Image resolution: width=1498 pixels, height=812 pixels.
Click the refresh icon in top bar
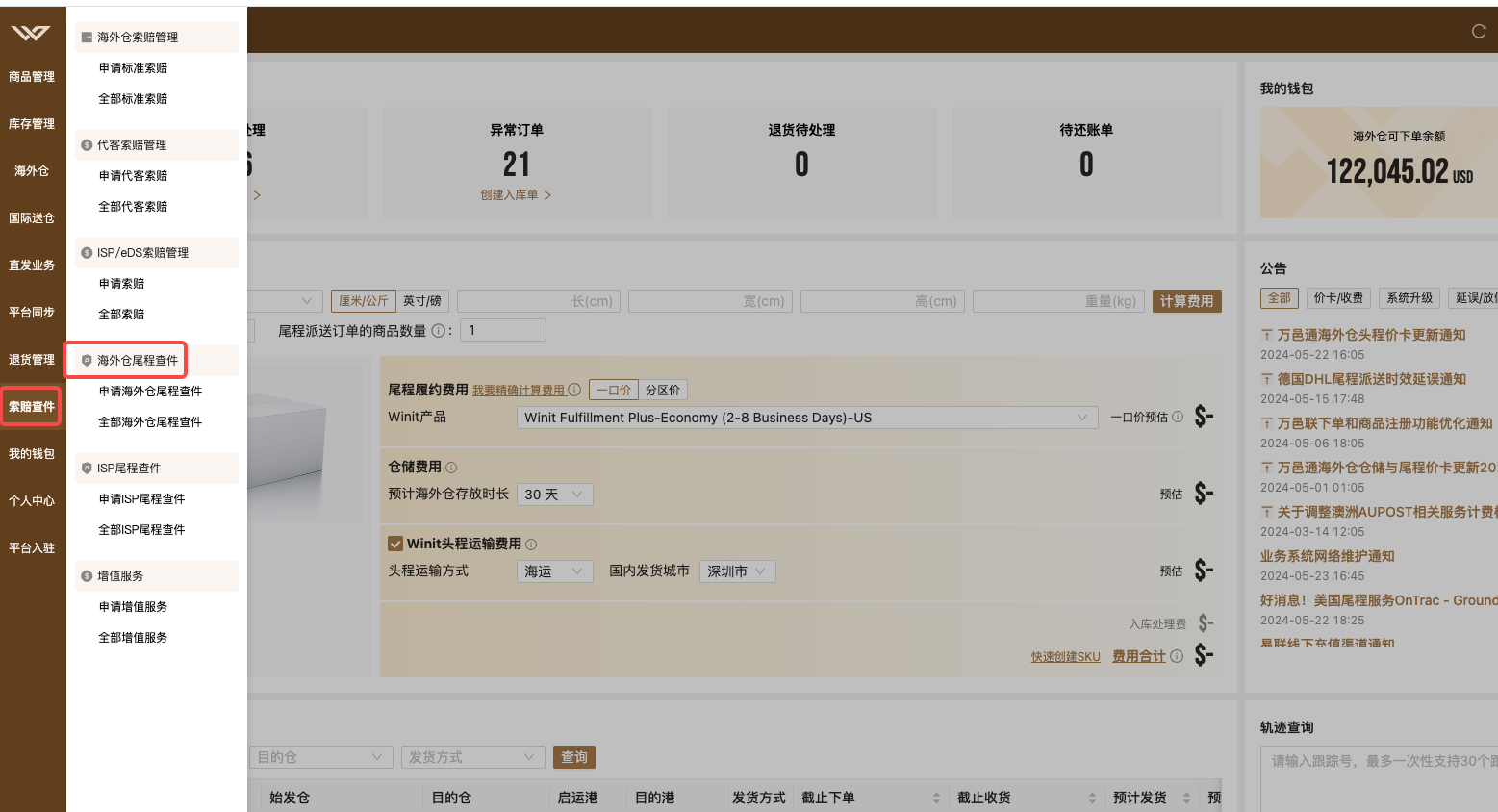(x=1479, y=31)
